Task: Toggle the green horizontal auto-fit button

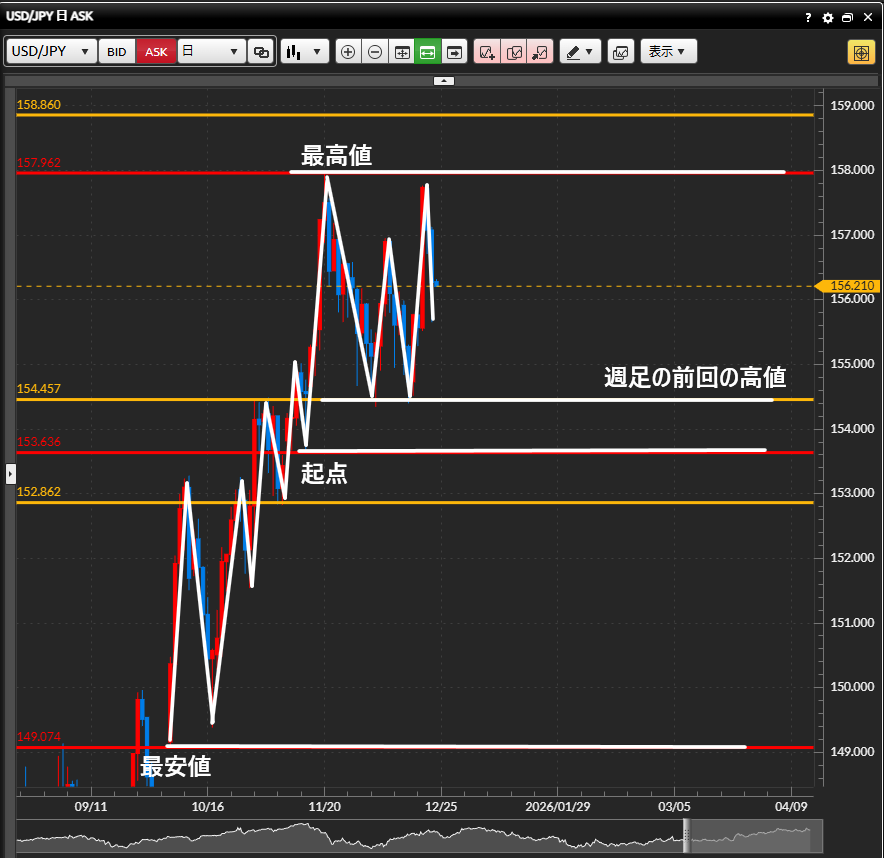Action: click(428, 52)
